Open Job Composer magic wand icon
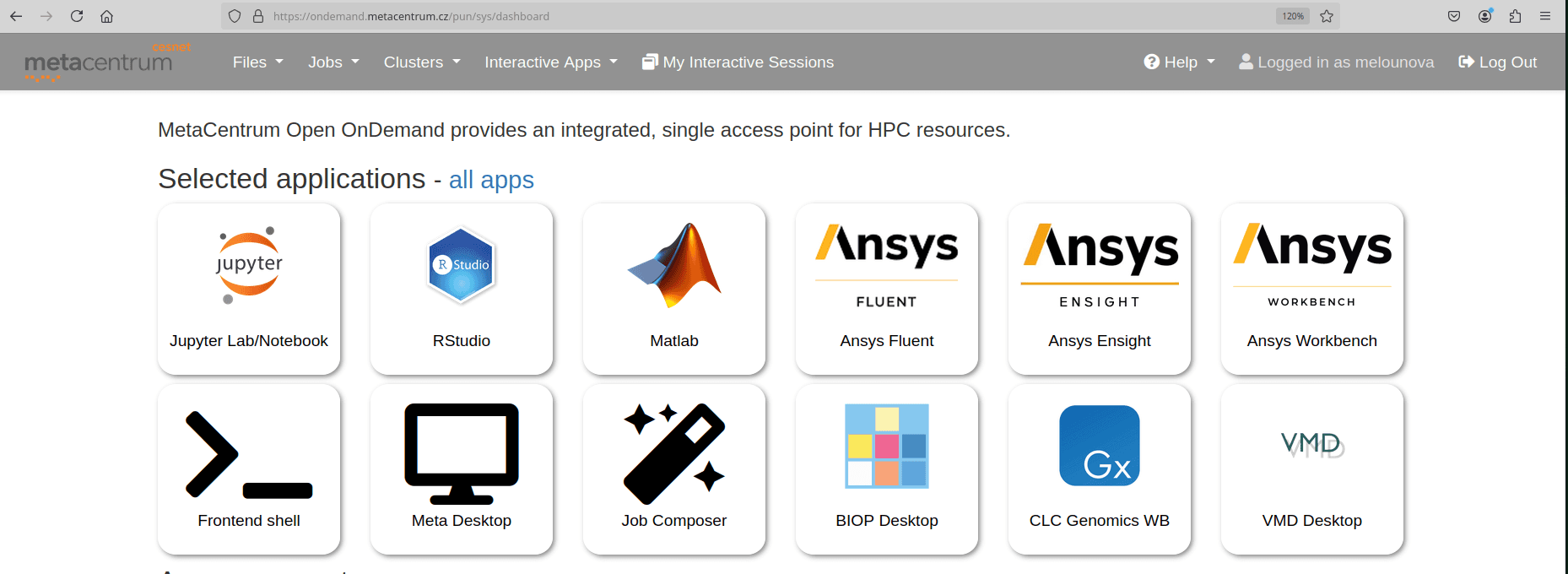The image size is (1568, 574). coord(673,453)
